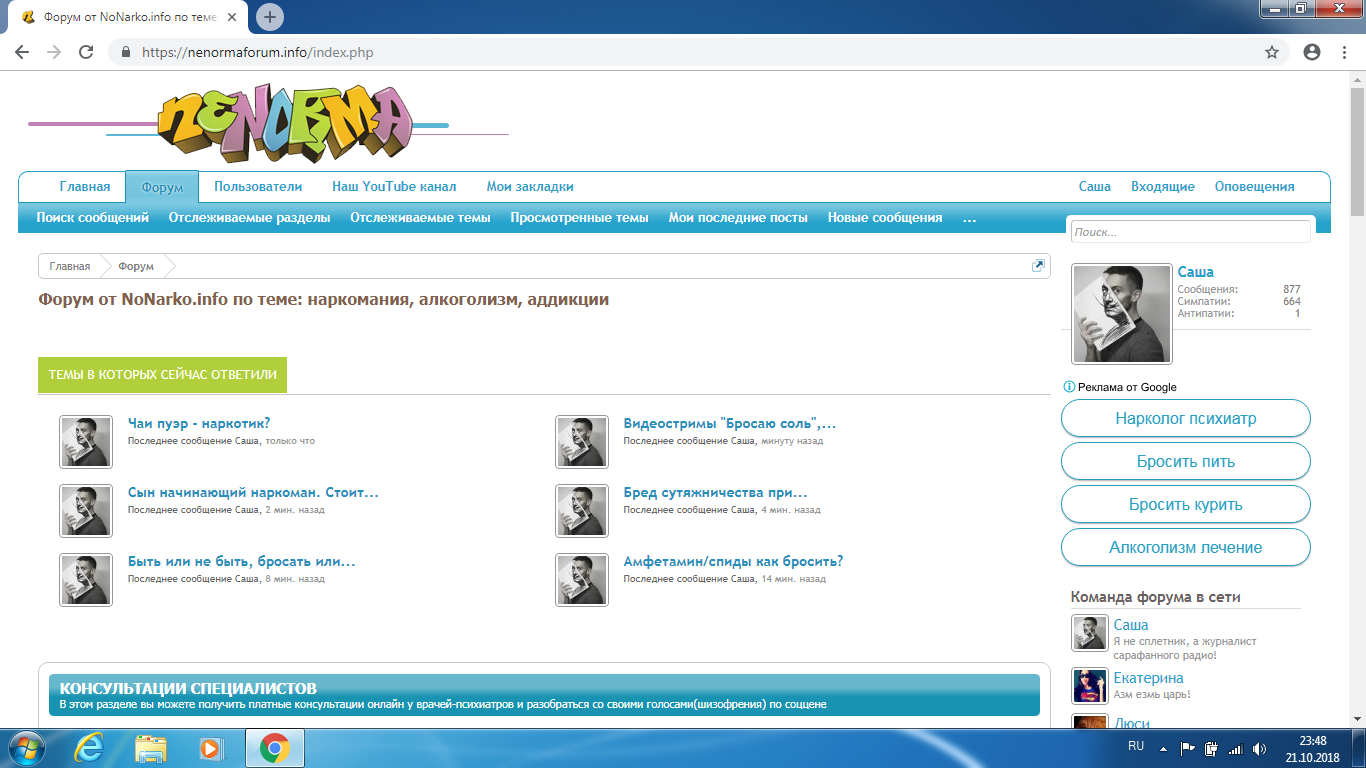Reload the page with the refresh button
This screenshot has width=1366, height=768.
(86, 52)
